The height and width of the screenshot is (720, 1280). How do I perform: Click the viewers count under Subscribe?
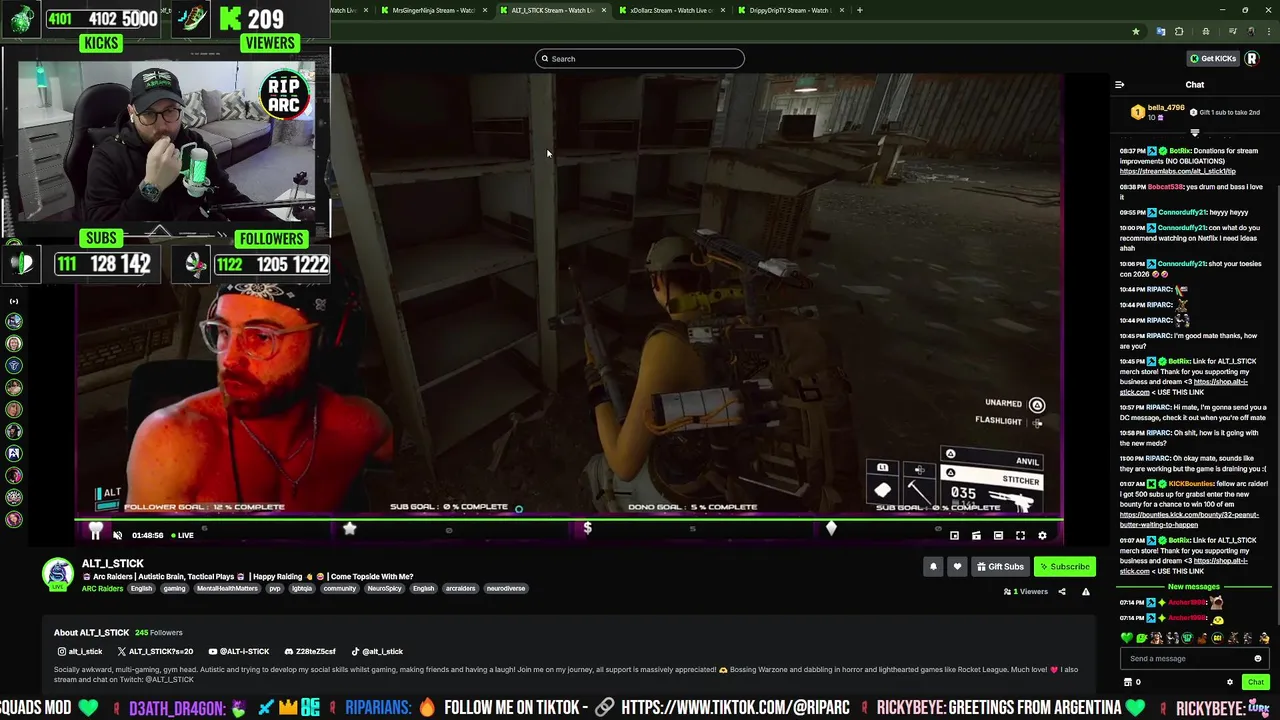(1026, 592)
